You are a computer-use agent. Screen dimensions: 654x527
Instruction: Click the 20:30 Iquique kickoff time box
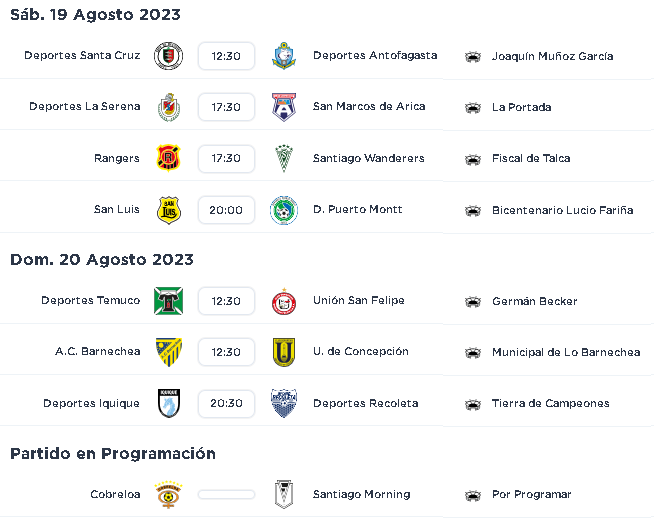[226, 404]
